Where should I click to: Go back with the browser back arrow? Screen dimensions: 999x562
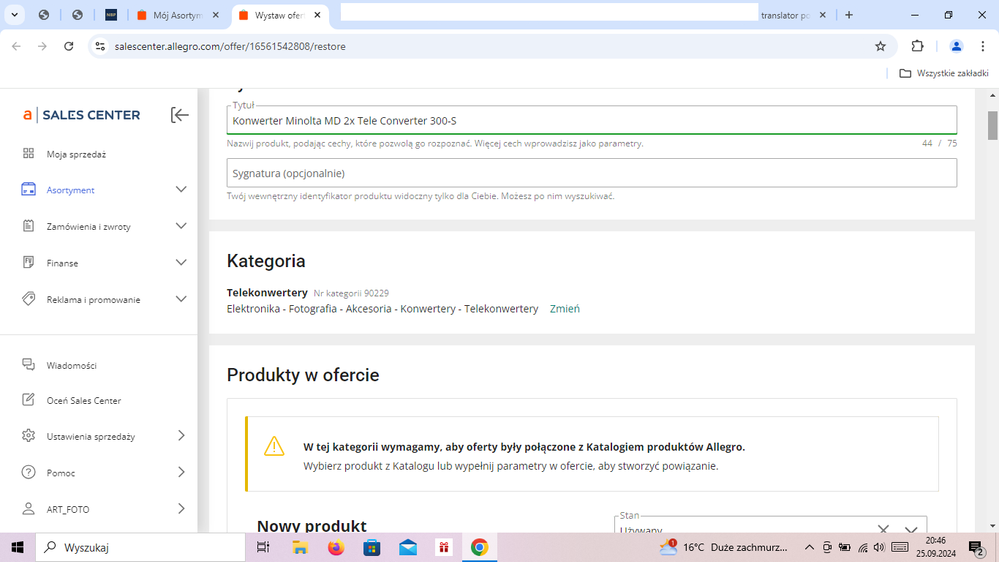(17, 46)
